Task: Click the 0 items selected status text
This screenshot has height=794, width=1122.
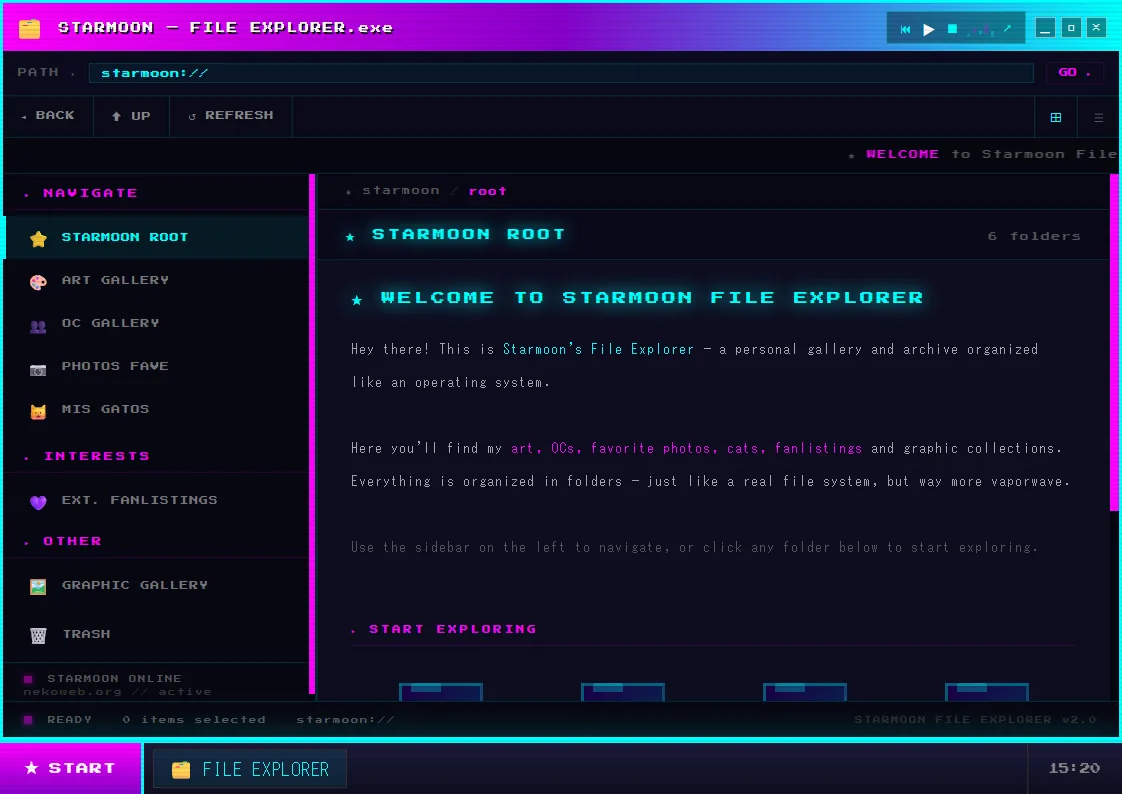Action: 194,720
